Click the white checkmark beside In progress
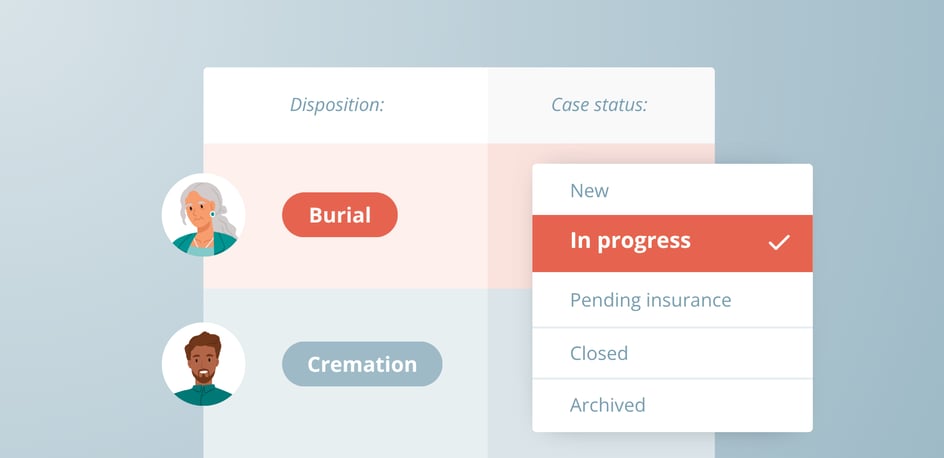 [x=779, y=242]
